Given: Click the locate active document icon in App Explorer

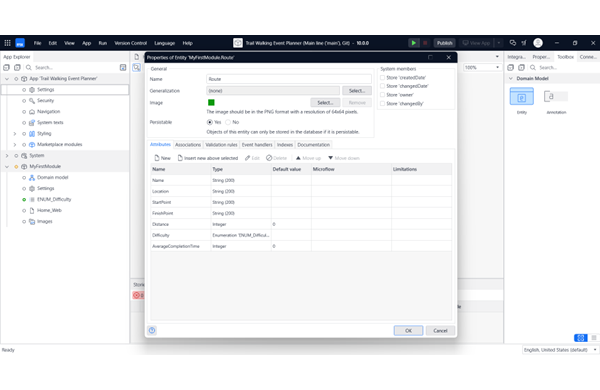Looking at the screenshot, I should [123, 67].
